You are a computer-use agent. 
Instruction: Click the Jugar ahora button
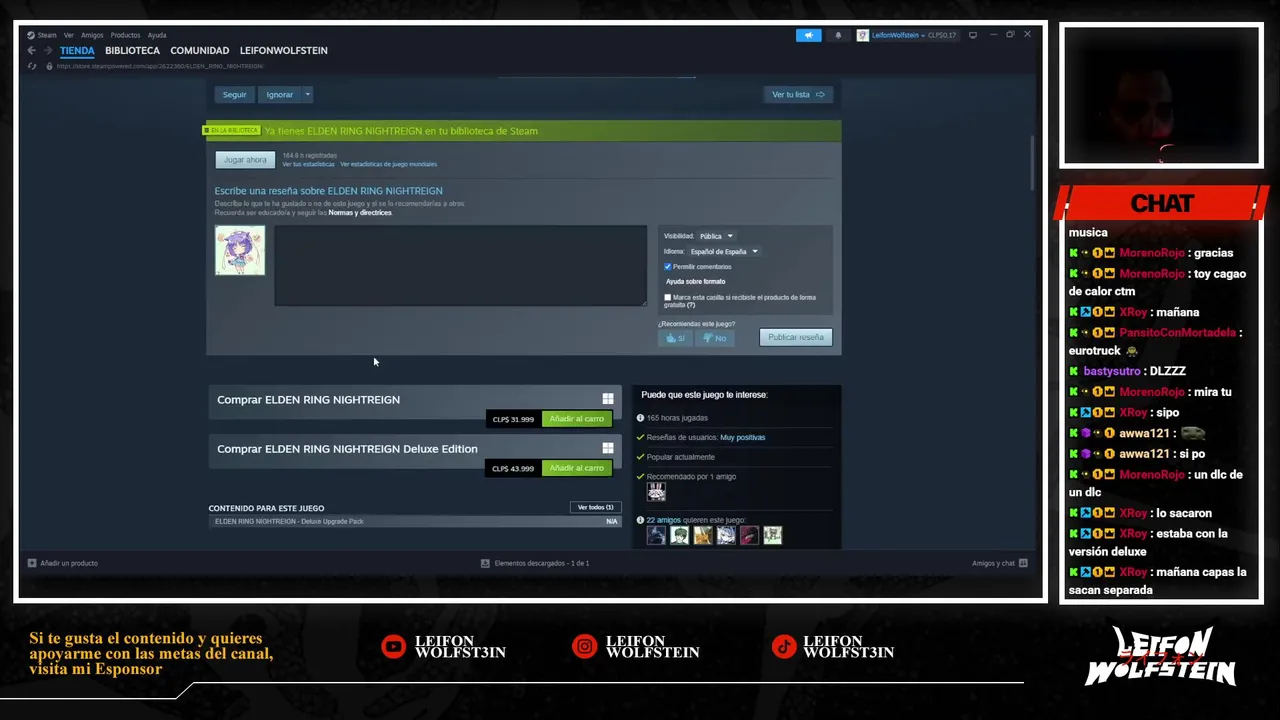[x=245, y=160]
